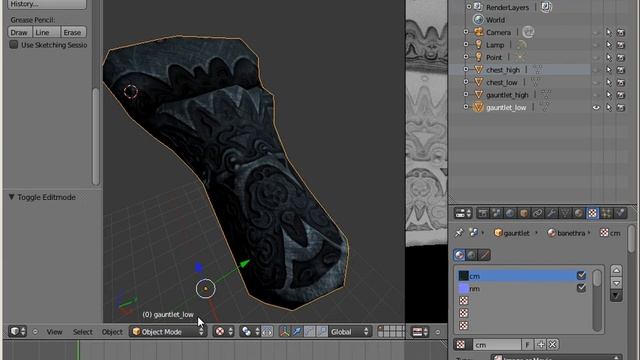
Task: Open the View menu
Action: pos(54,332)
